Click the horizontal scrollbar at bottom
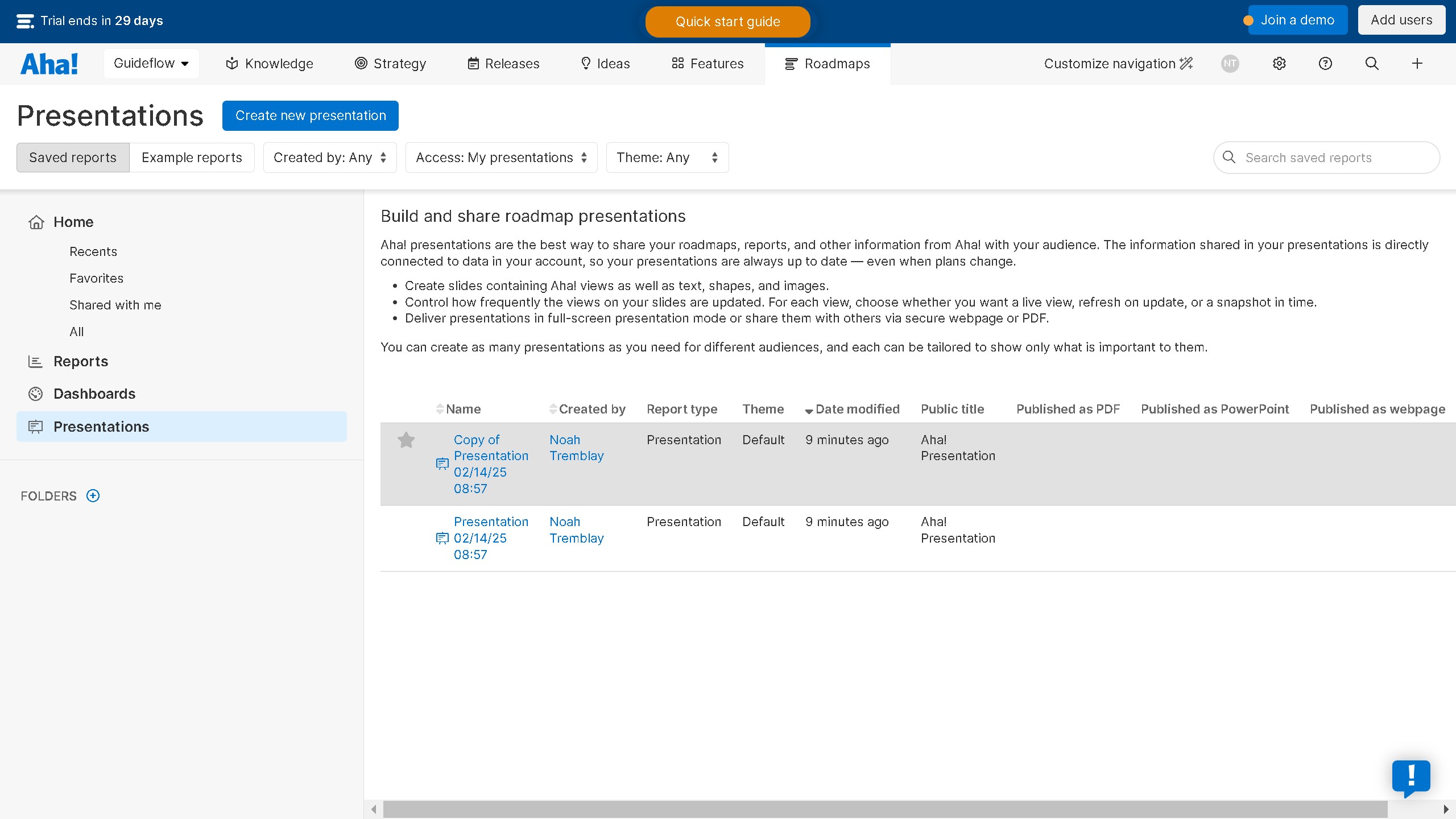The height and width of the screenshot is (819, 1456). pyautogui.click(x=885, y=809)
